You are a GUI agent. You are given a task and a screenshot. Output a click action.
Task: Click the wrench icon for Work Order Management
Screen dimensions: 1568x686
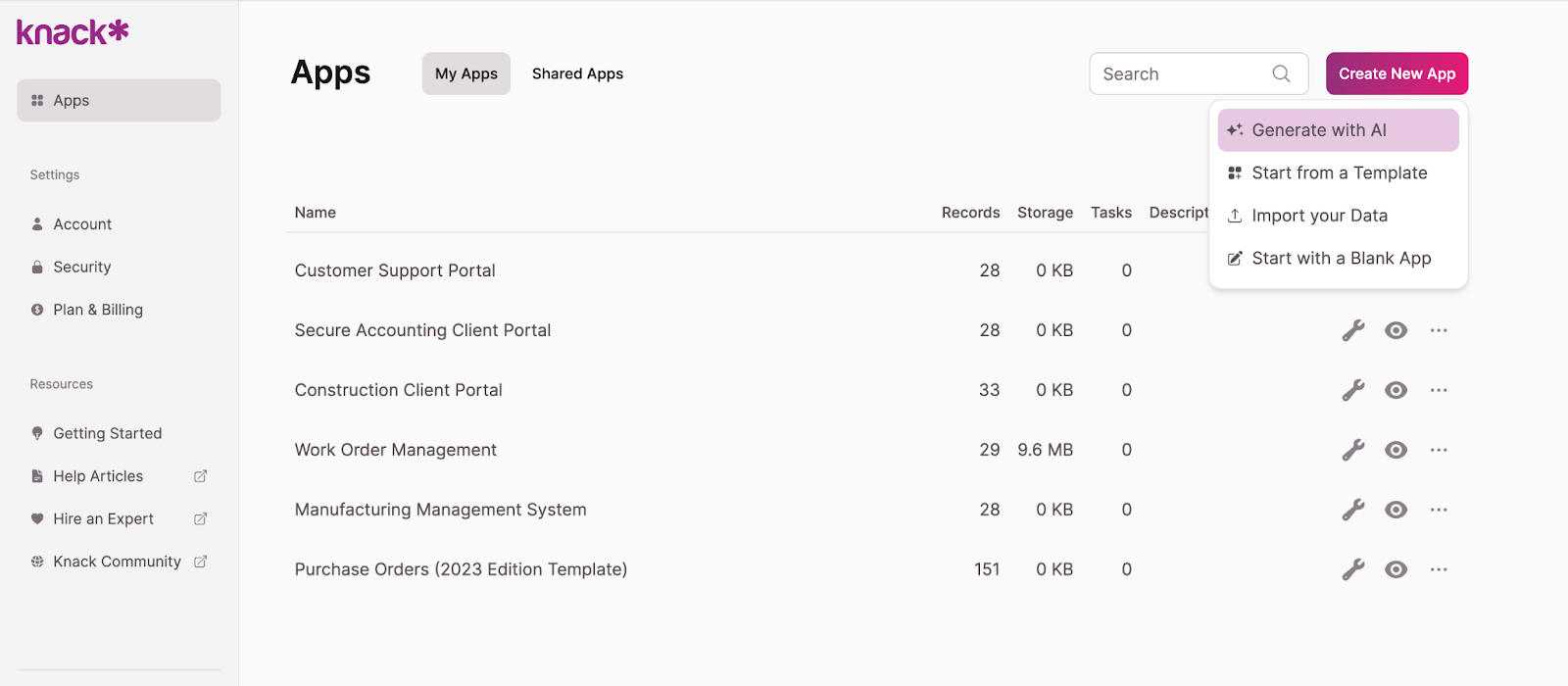(1353, 450)
